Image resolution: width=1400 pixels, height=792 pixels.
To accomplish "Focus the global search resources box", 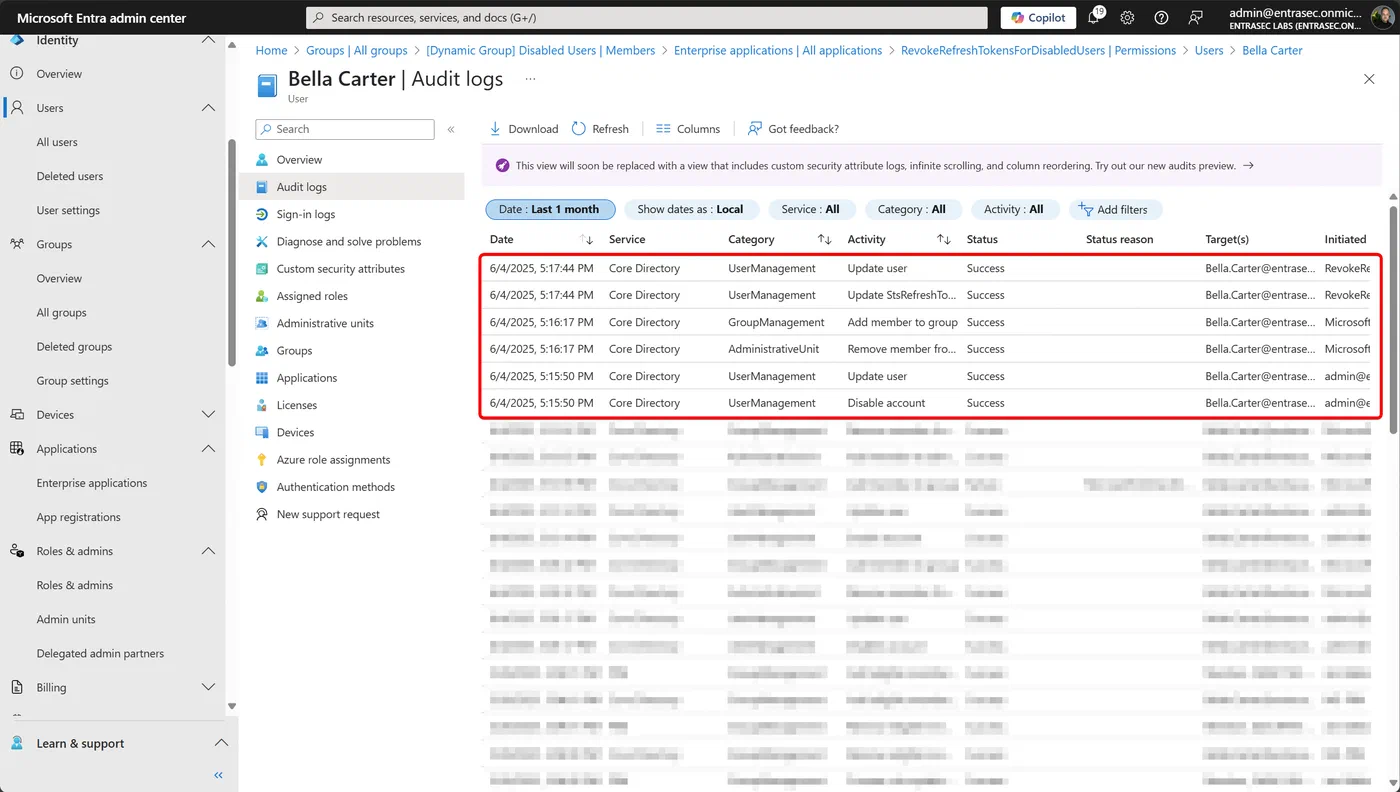I will point(646,17).
